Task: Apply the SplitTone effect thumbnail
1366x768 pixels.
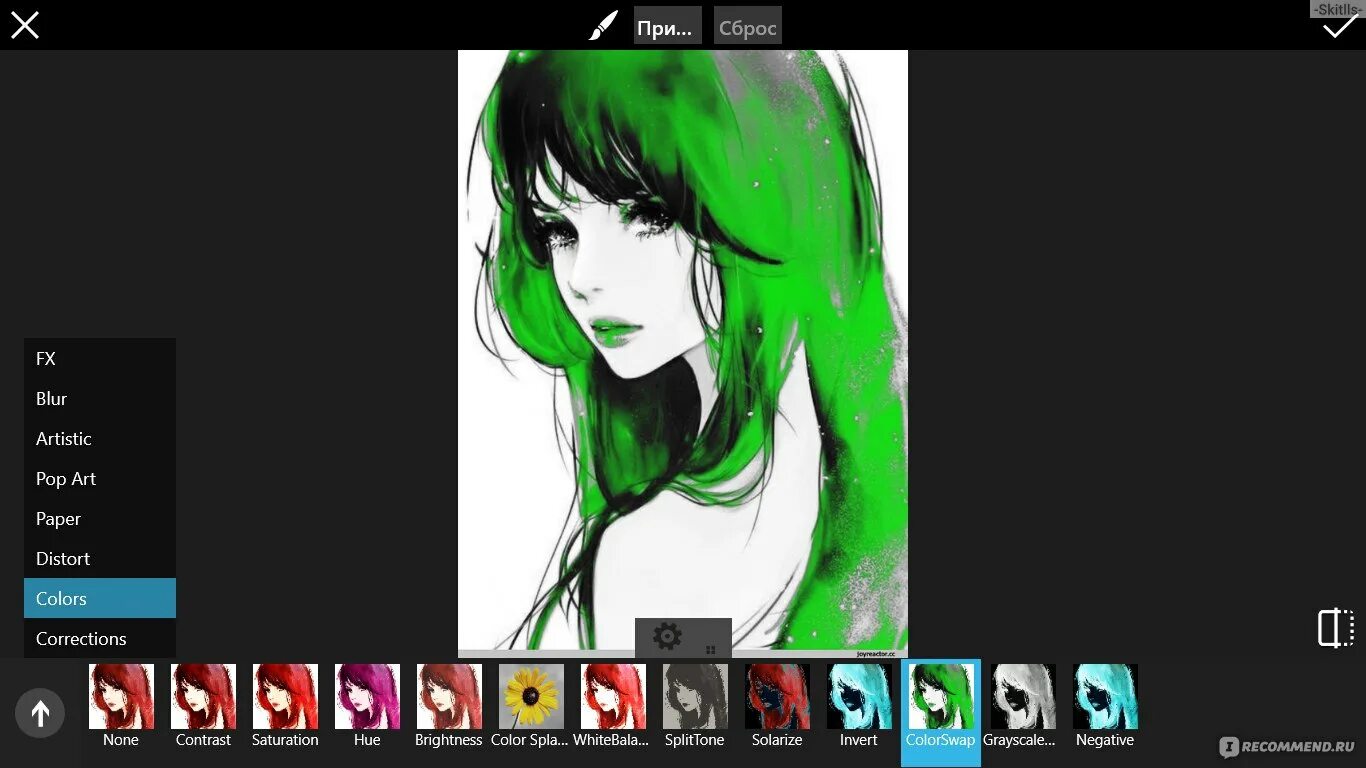Action: tap(695, 696)
